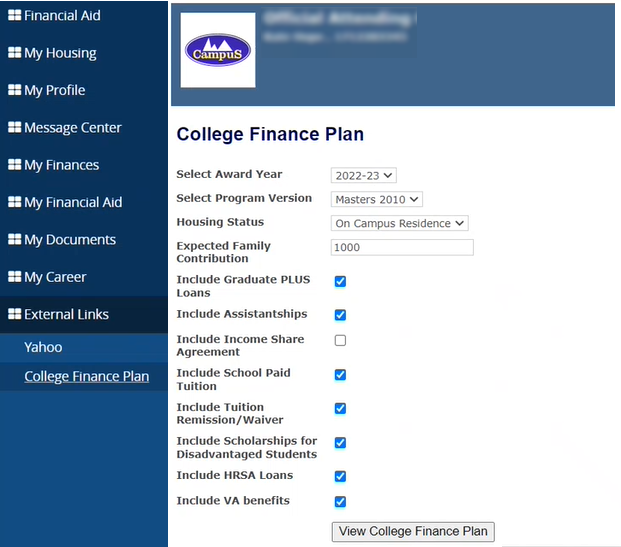Click the grid icon beside Financial Aid
This screenshot has width=621, height=547.
(15, 15)
